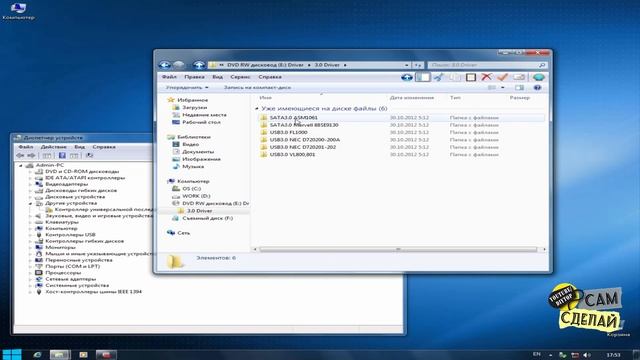
Task: Select USB3.0 NEC D720200-200A folder
Action: [304, 140]
